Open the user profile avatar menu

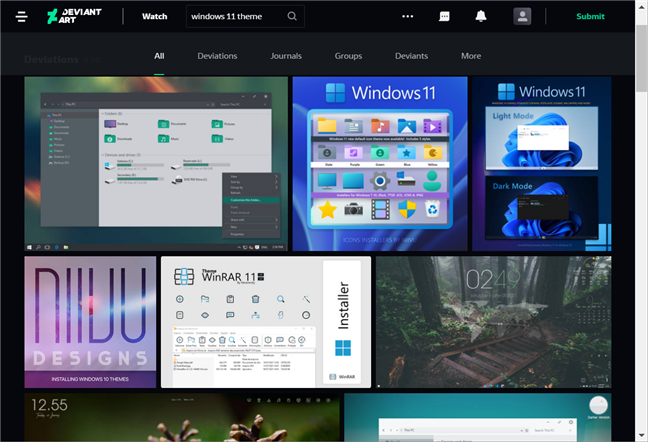[522, 17]
